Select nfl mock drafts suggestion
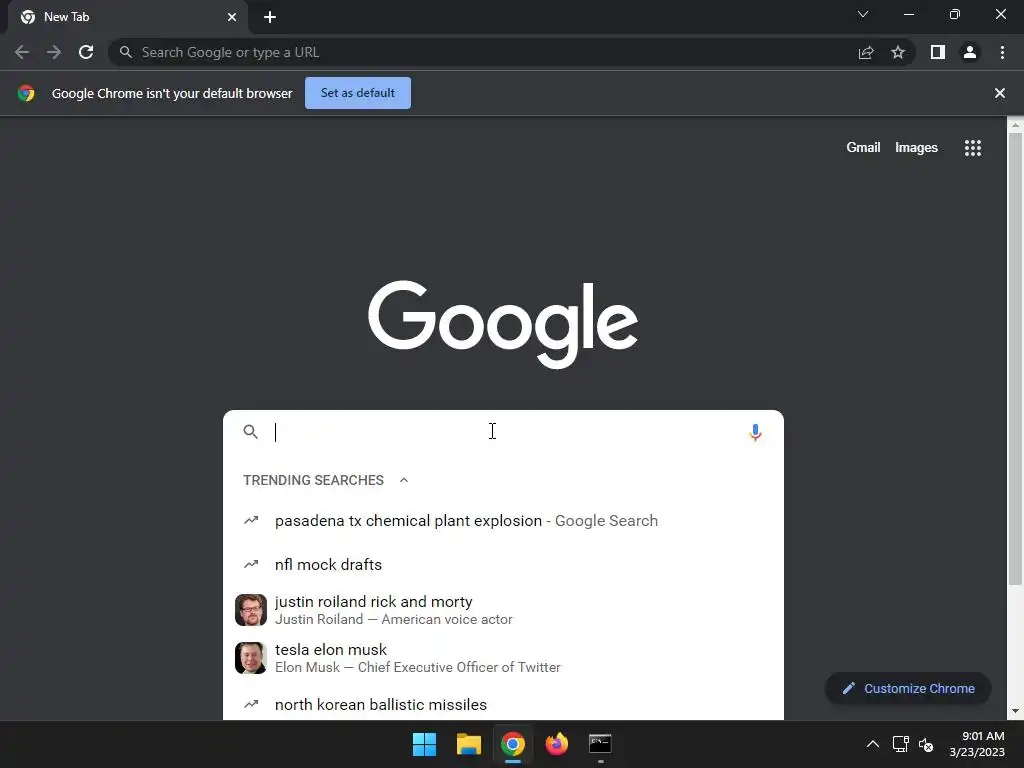 [x=503, y=564]
